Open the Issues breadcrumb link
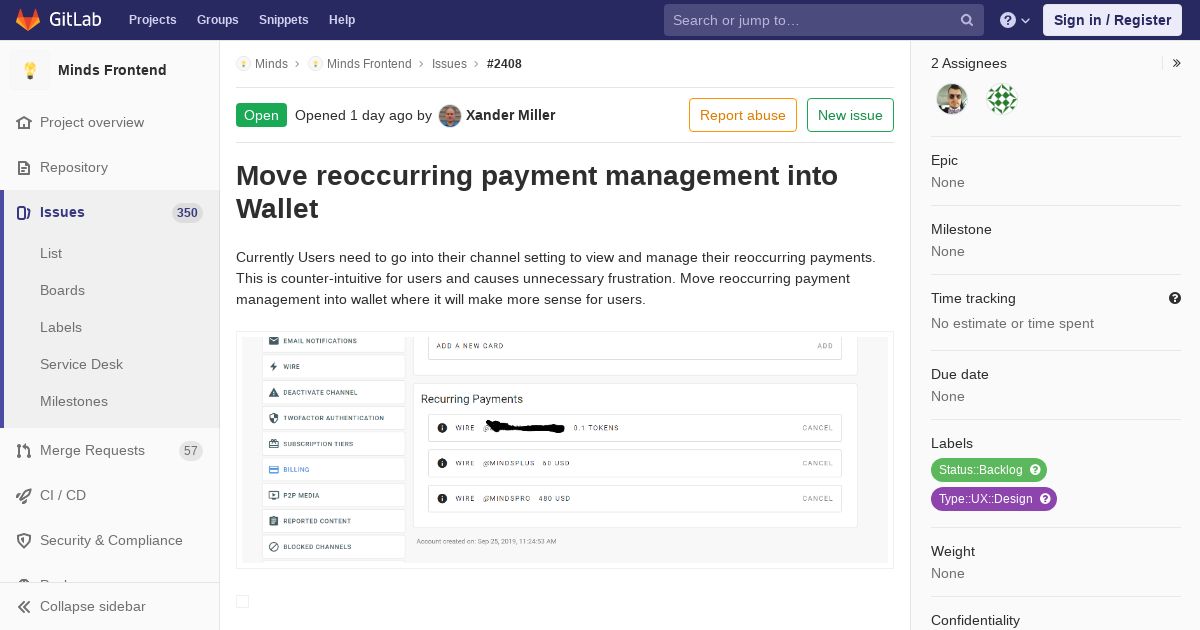This screenshot has width=1200, height=630. pyautogui.click(x=449, y=64)
